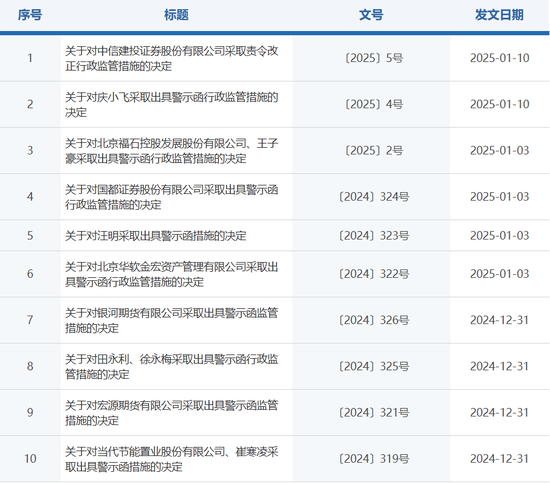Click the date for 〔2024〕326号
550x484 pixels.
tap(499, 320)
